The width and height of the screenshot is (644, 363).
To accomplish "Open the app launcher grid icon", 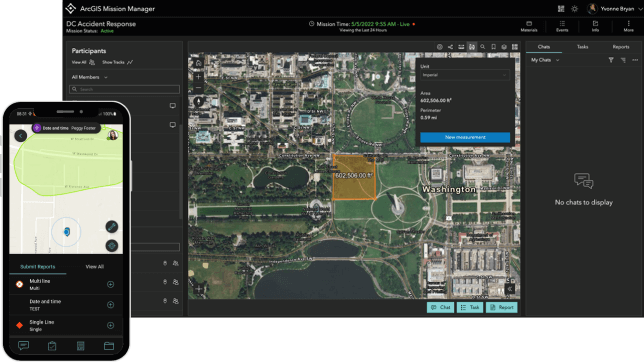I will (561, 9).
